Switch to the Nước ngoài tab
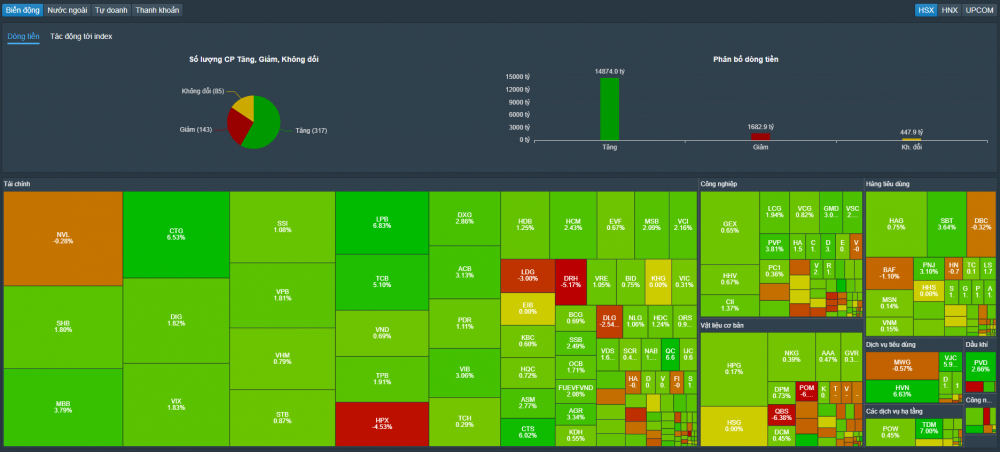The image size is (1000, 452). 68,9
